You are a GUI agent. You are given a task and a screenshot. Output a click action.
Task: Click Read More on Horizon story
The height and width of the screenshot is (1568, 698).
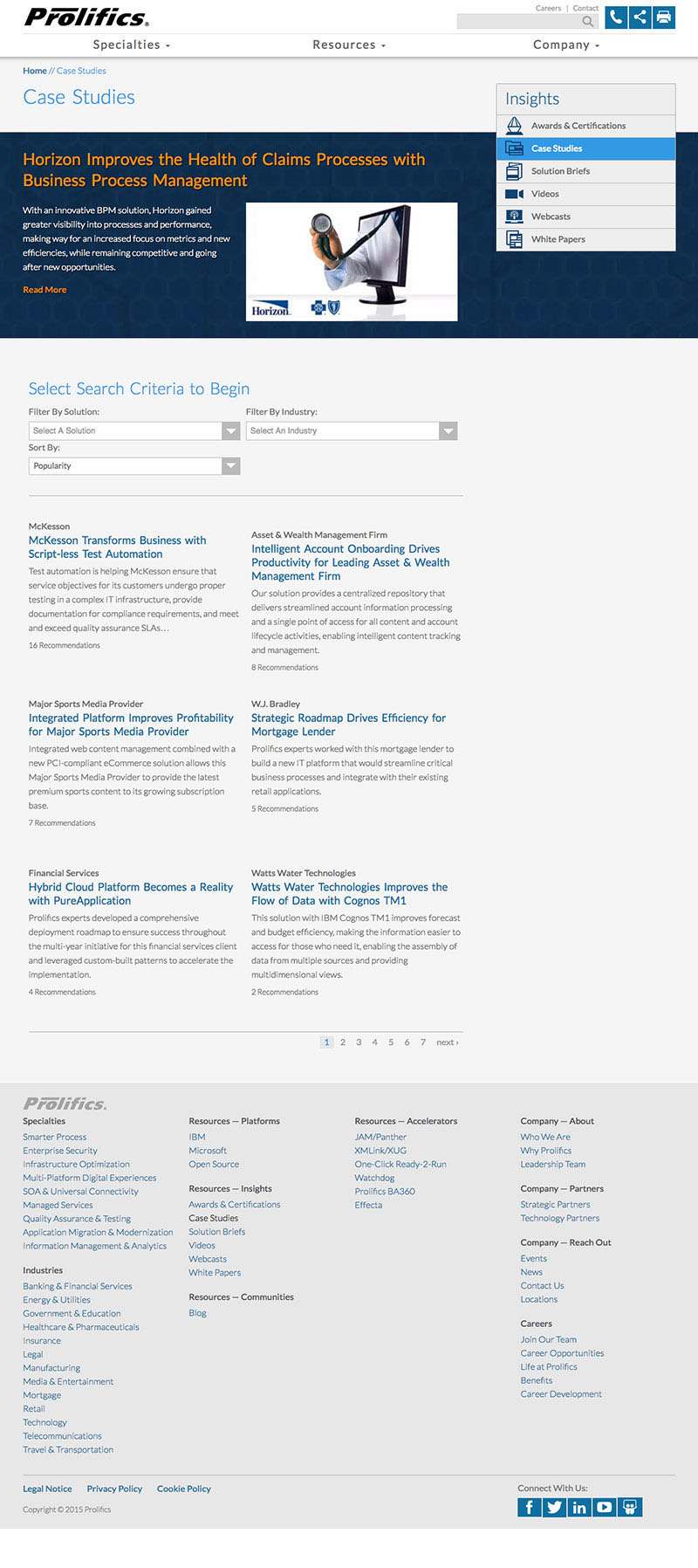44,290
